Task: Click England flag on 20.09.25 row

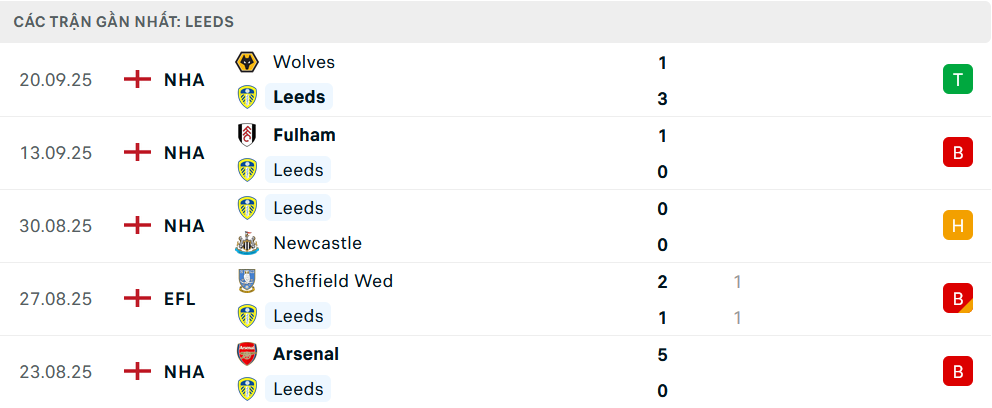Action: click(137, 80)
